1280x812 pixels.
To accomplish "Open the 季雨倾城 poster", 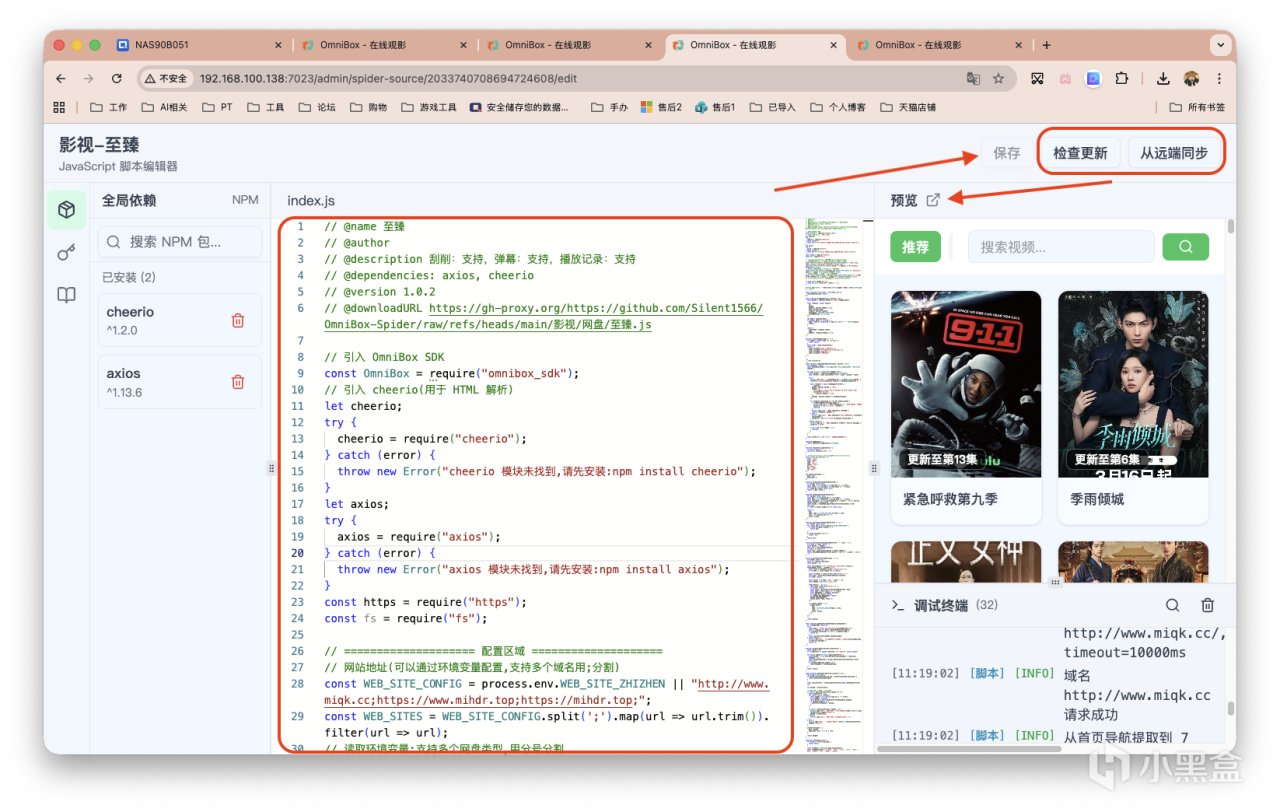I will 1133,384.
